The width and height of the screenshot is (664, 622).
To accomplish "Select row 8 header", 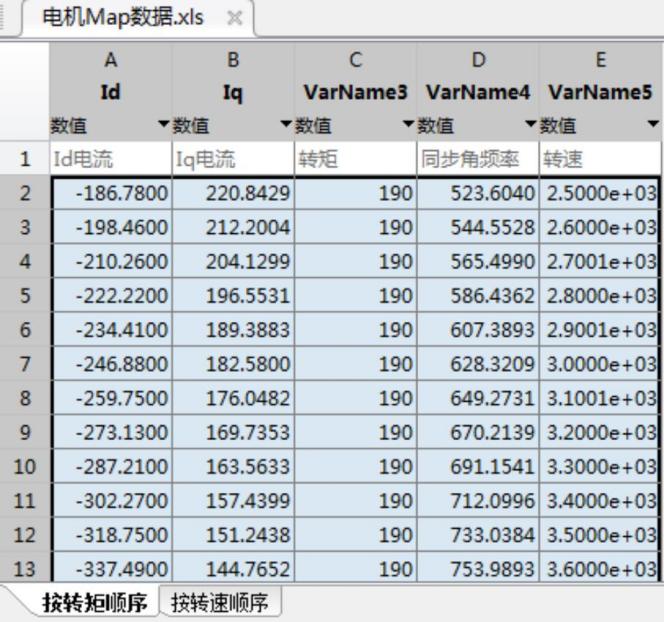I will (x=25, y=398).
